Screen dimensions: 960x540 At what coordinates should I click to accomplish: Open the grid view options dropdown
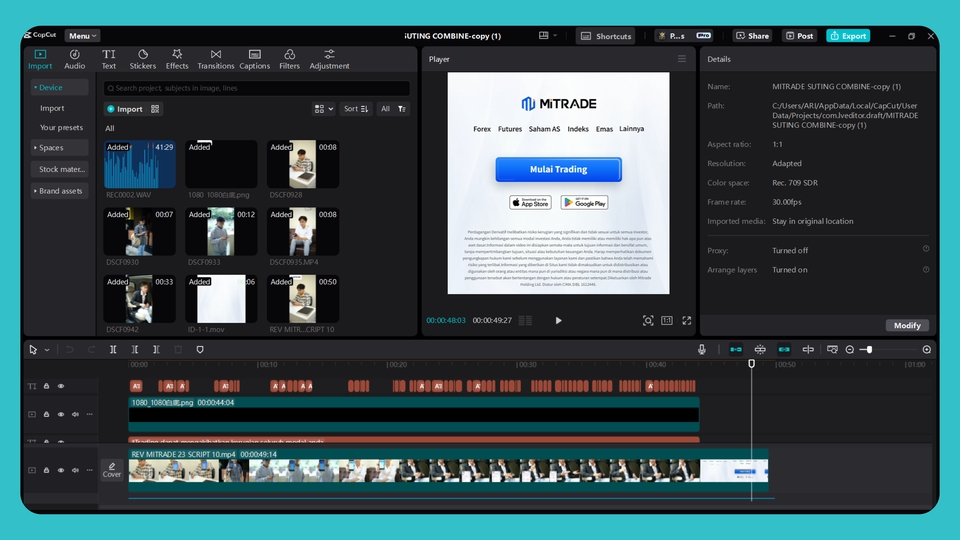pos(324,109)
